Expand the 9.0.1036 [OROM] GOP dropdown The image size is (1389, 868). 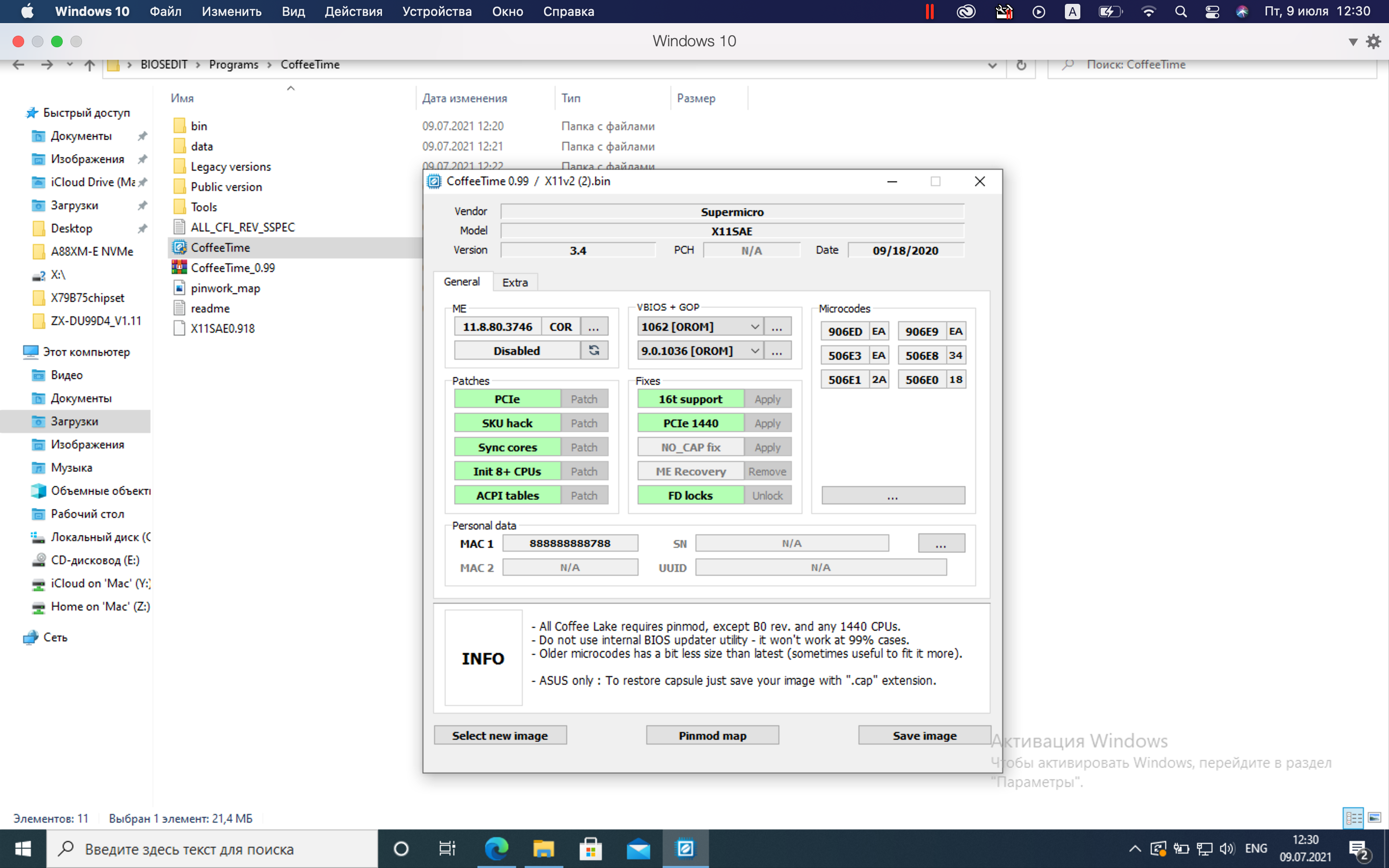point(755,351)
